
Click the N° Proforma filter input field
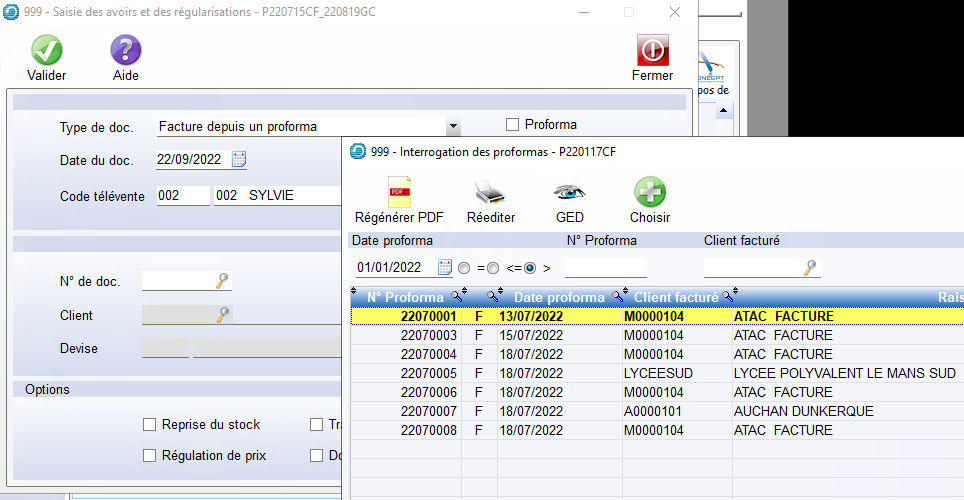(x=605, y=268)
